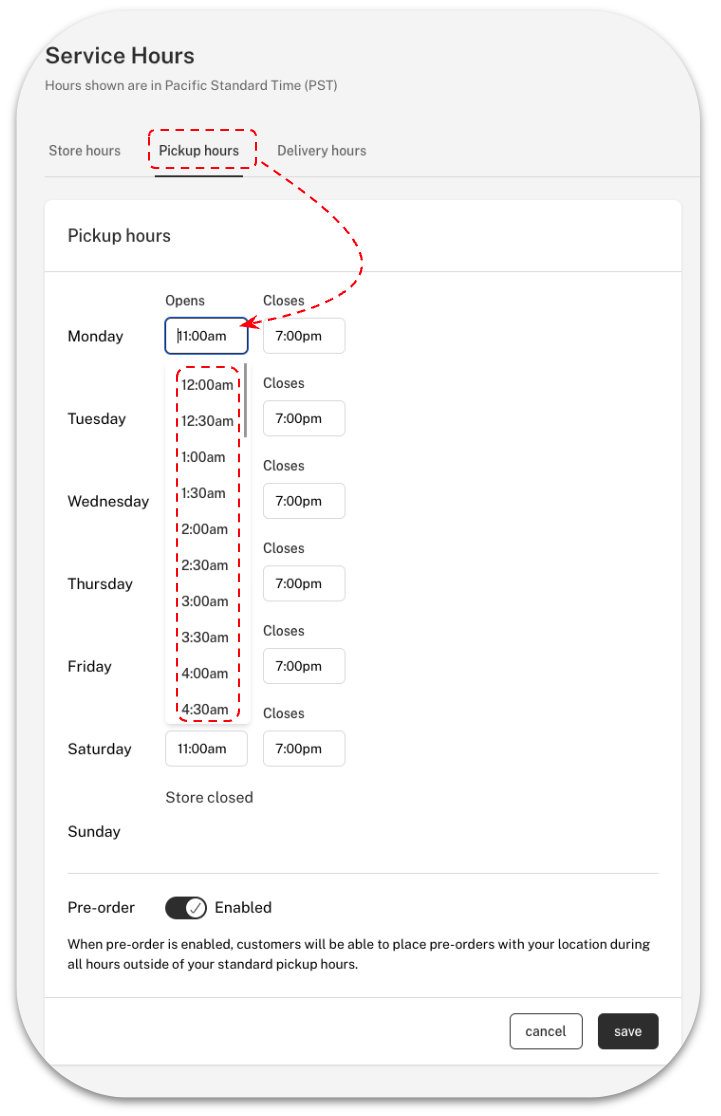Click the time list scrollbar thumb
This screenshot has height=1116, width=721.
246,400
